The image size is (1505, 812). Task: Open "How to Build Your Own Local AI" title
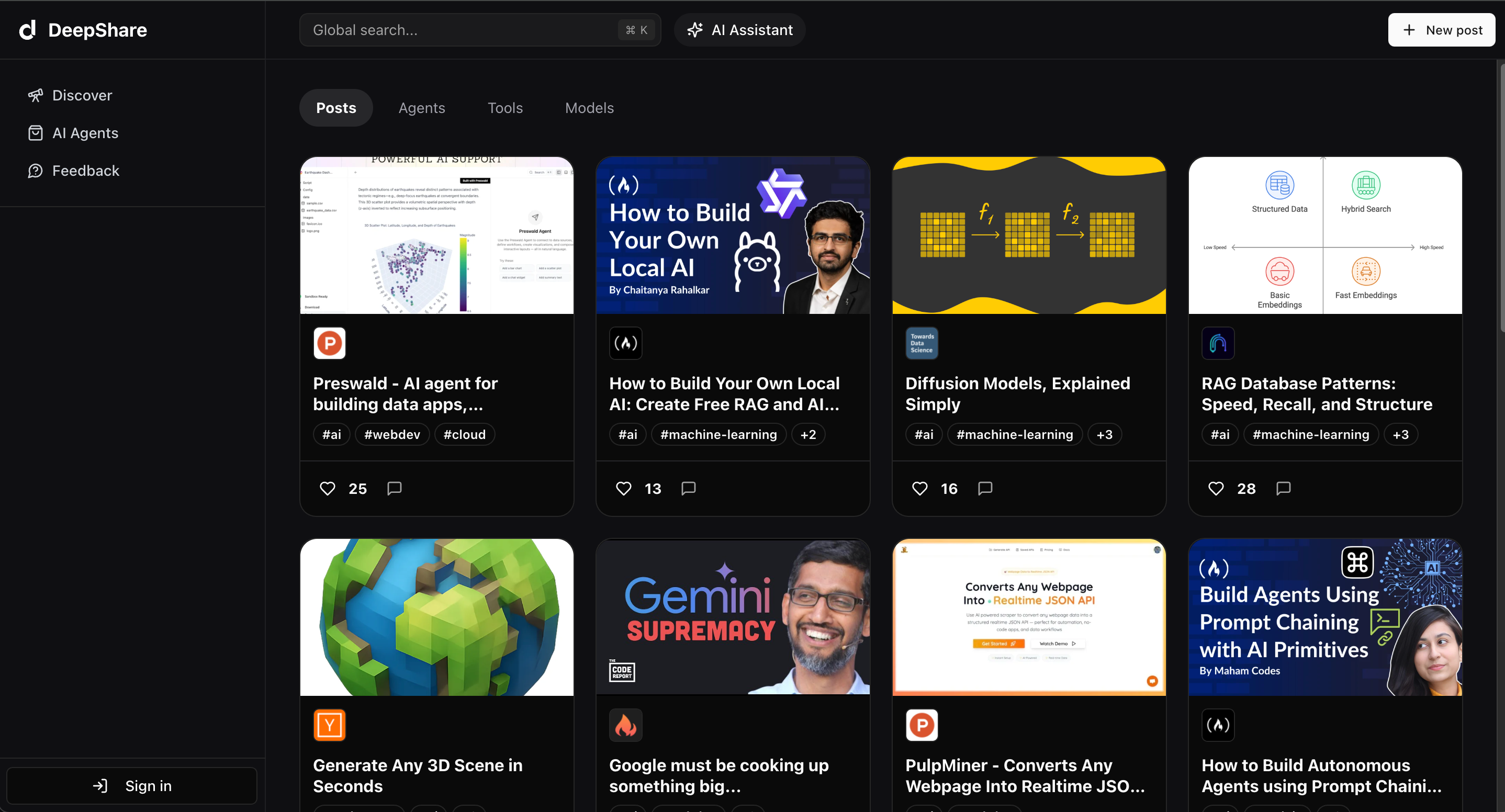click(724, 394)
